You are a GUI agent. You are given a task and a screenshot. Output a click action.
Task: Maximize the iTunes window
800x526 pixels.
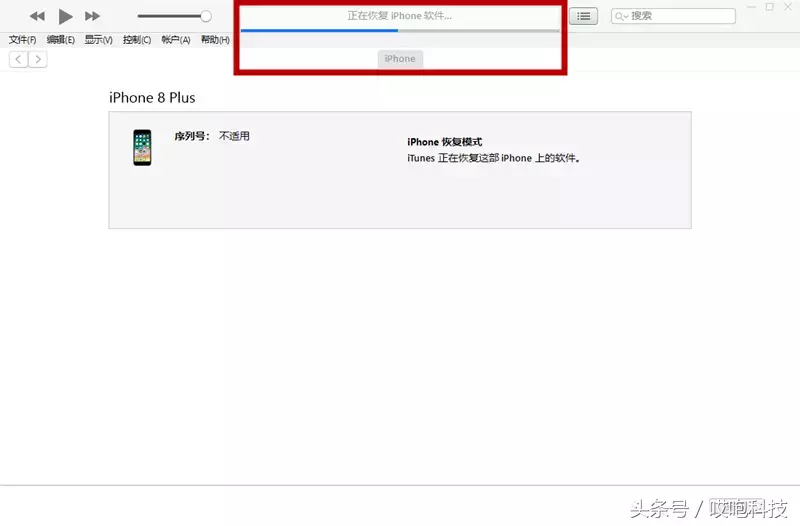pos(769,7)
